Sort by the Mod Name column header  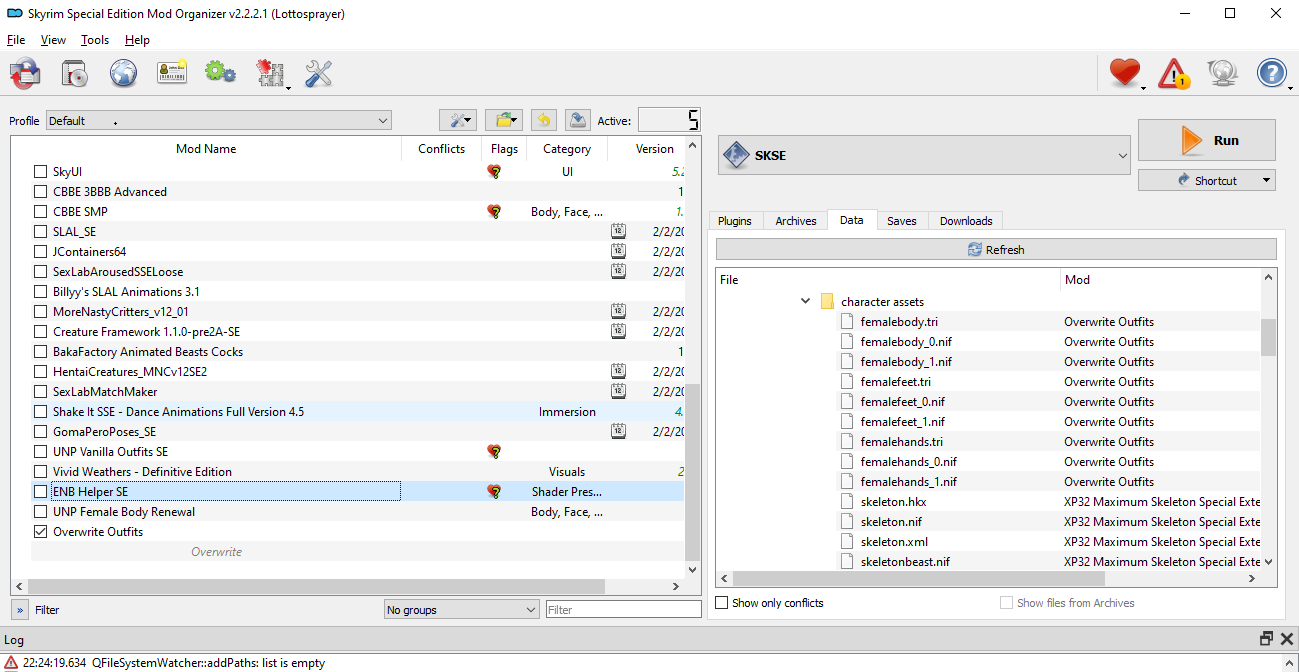pos(206,149)
